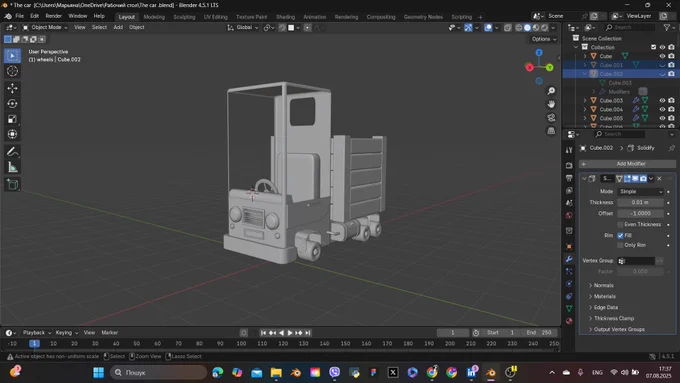Select the Measure tool
This screenshot has width=680, height=383.
coord(12,167)
